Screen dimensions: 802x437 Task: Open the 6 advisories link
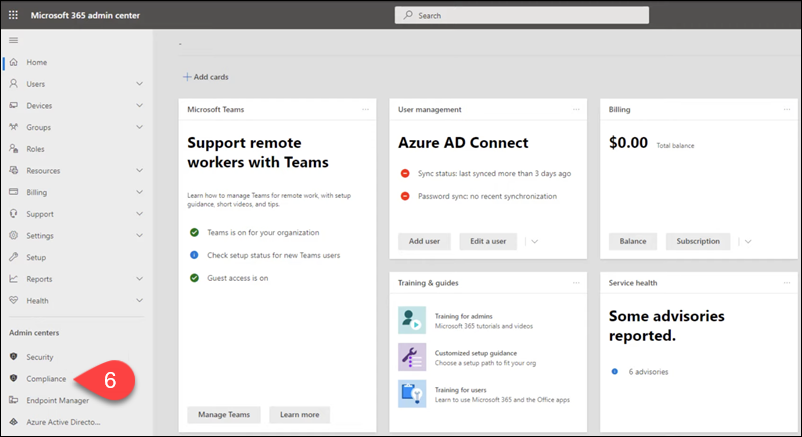648,372
